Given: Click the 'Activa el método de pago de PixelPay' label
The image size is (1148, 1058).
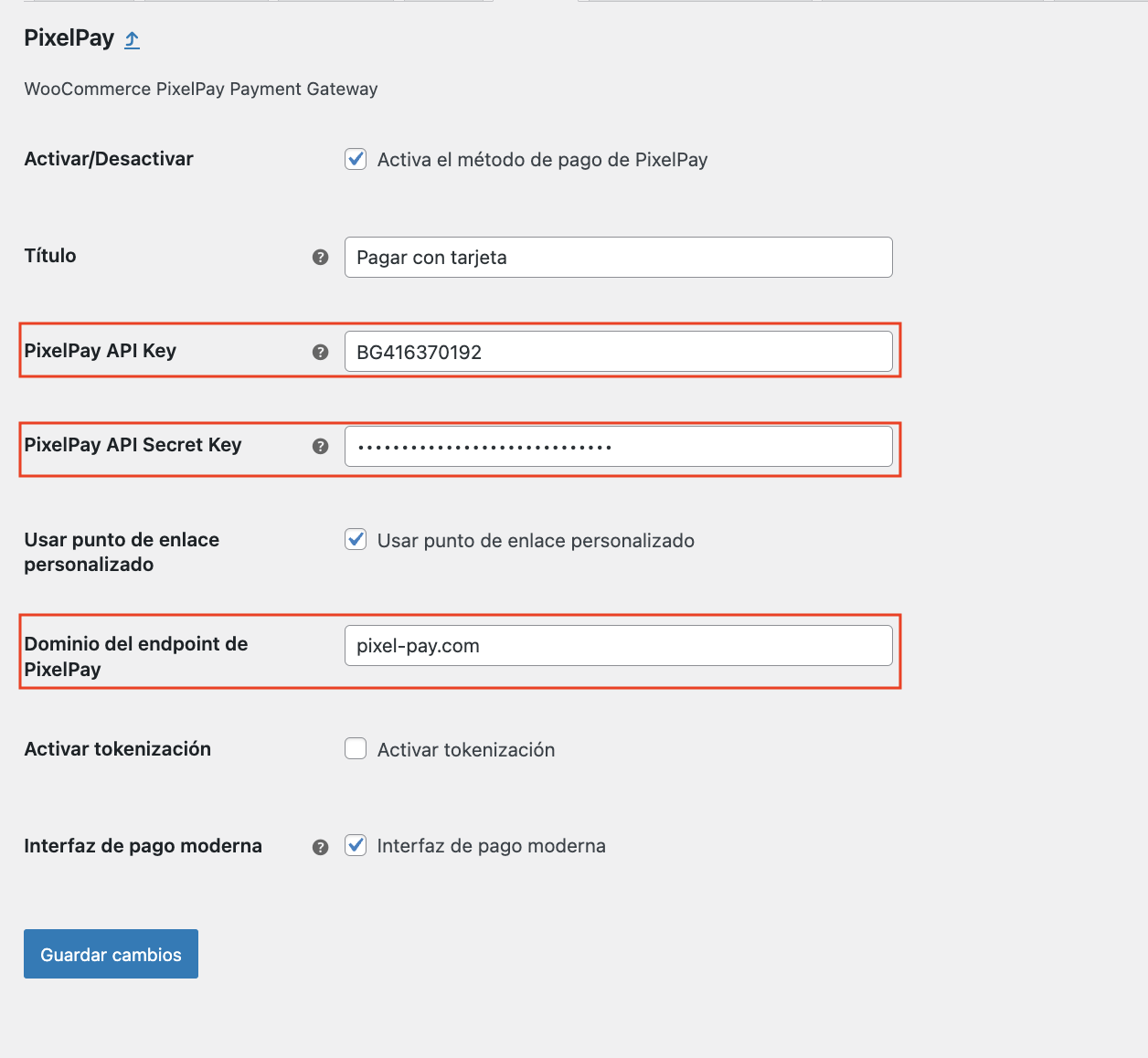Looking at the screenshot, I should [x=542, y=160].
